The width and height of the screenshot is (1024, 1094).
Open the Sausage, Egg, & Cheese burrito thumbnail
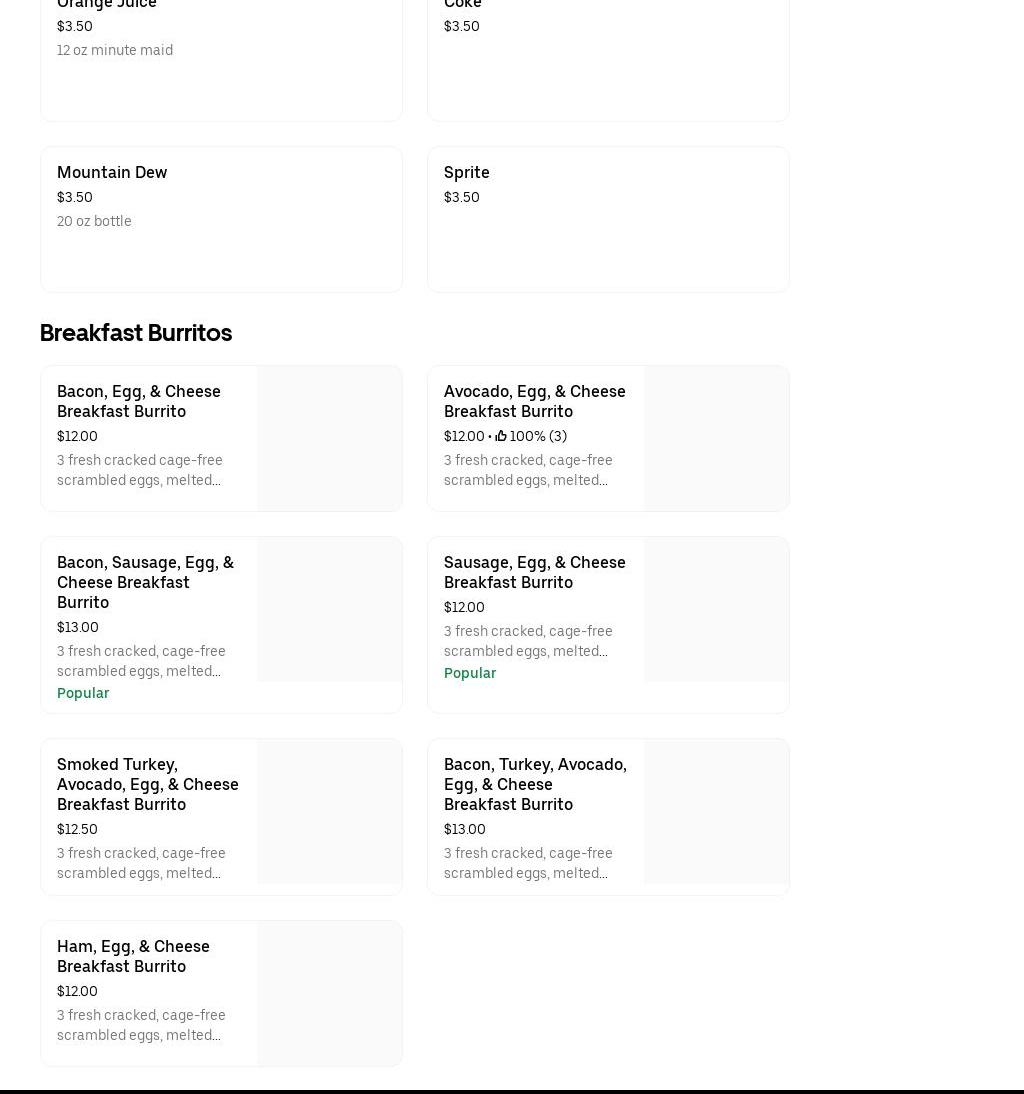716,609
